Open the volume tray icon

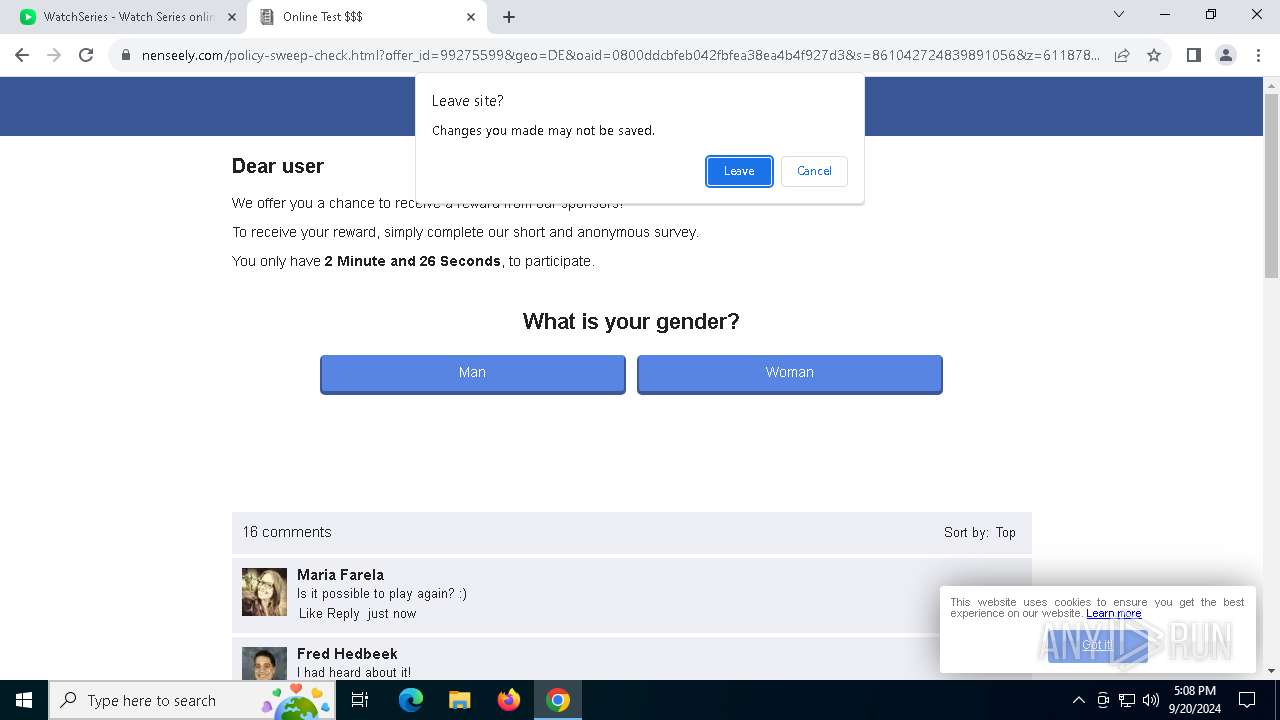coord(1151,700)
